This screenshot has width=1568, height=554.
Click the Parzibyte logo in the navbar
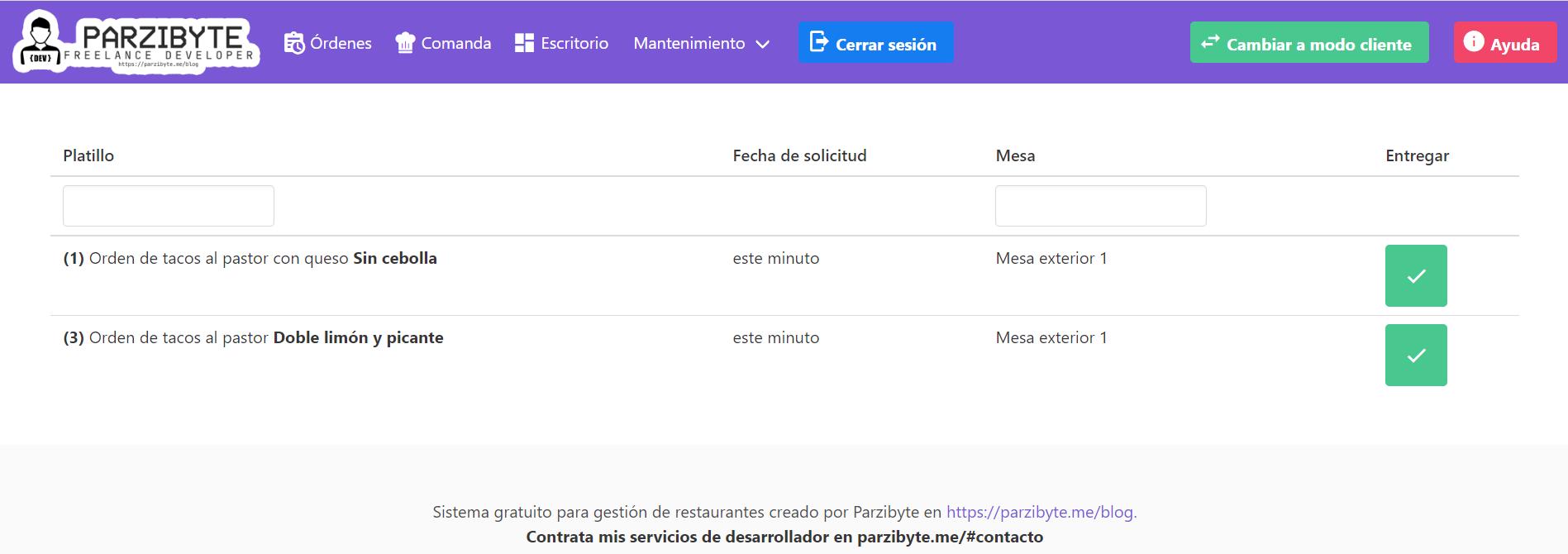point(136,42)
